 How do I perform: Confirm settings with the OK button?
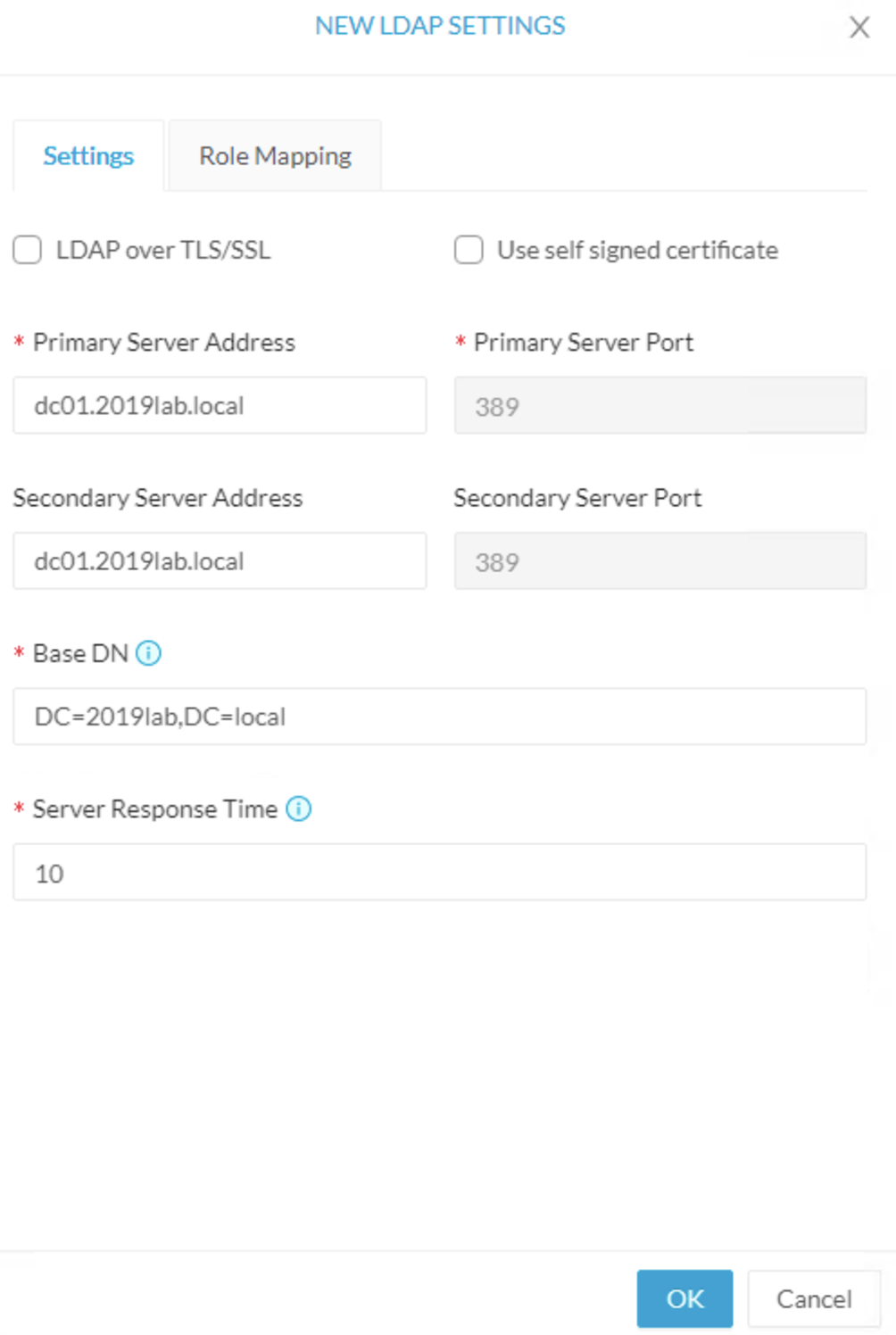pyautogui.click(x=684, y=1298)
